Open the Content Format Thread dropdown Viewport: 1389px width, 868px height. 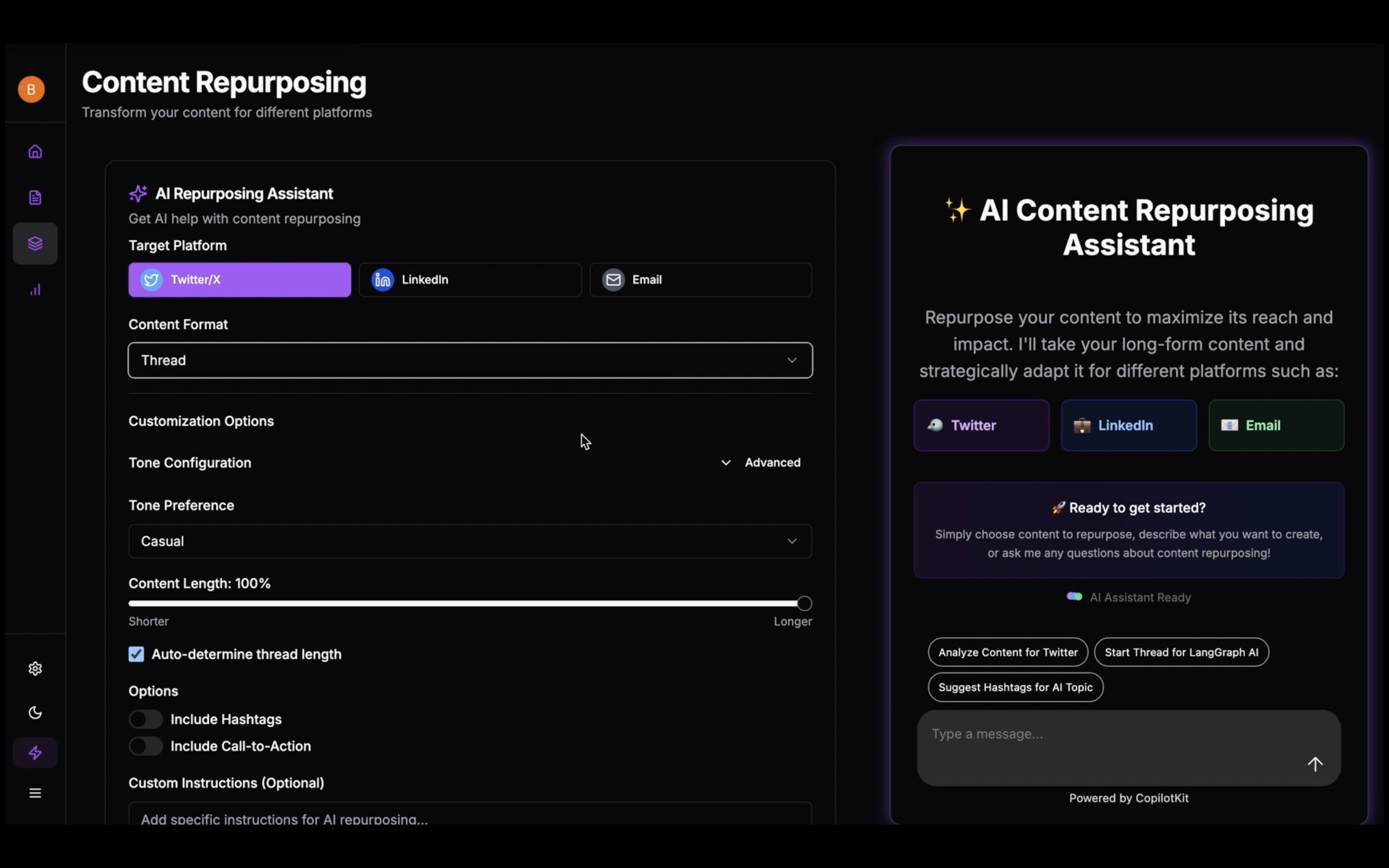tap(469, 361)
